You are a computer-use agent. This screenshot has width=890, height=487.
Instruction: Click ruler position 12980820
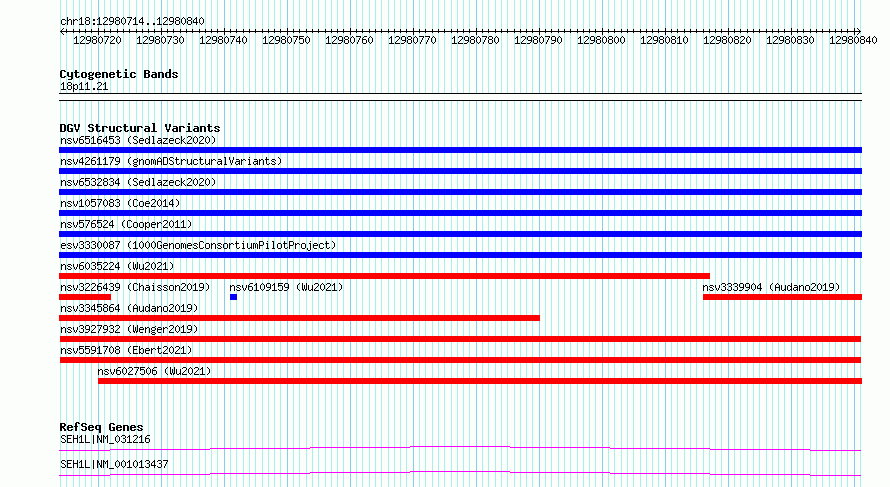pos(727,40)
